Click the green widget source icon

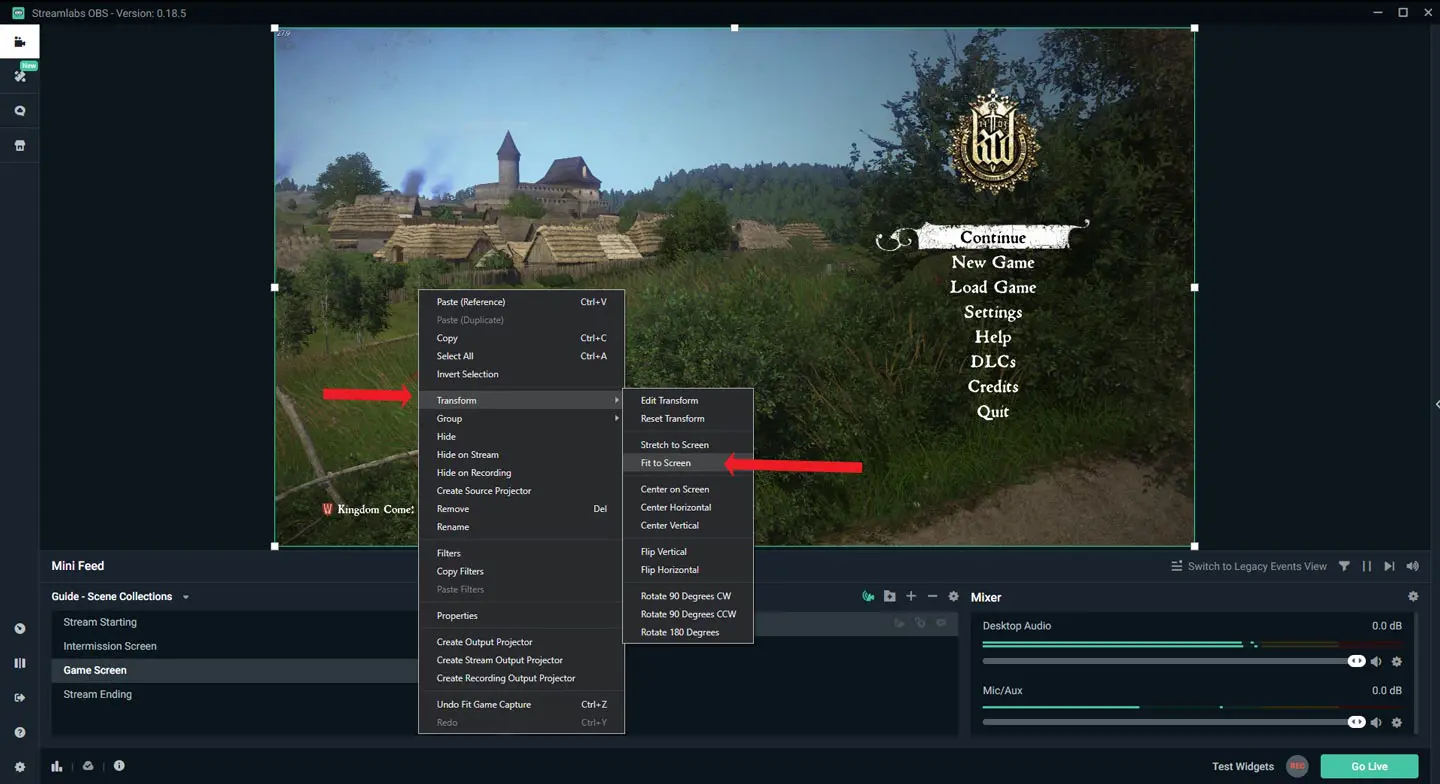868,596
